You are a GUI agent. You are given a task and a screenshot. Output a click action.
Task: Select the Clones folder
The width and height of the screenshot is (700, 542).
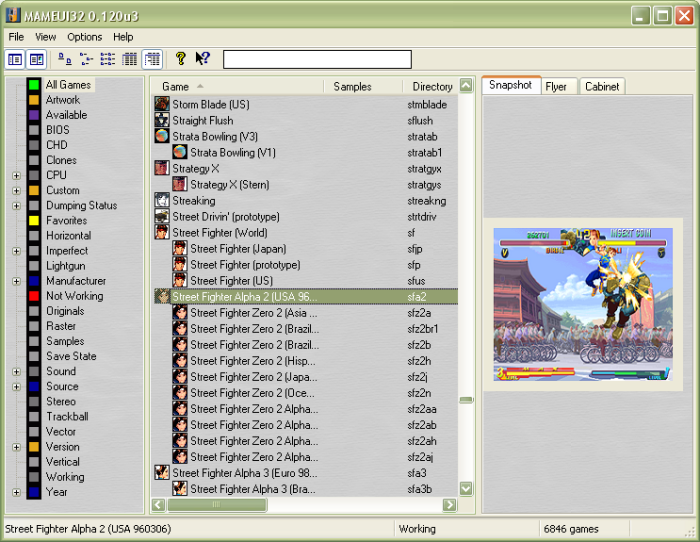(x=61, y=160)
